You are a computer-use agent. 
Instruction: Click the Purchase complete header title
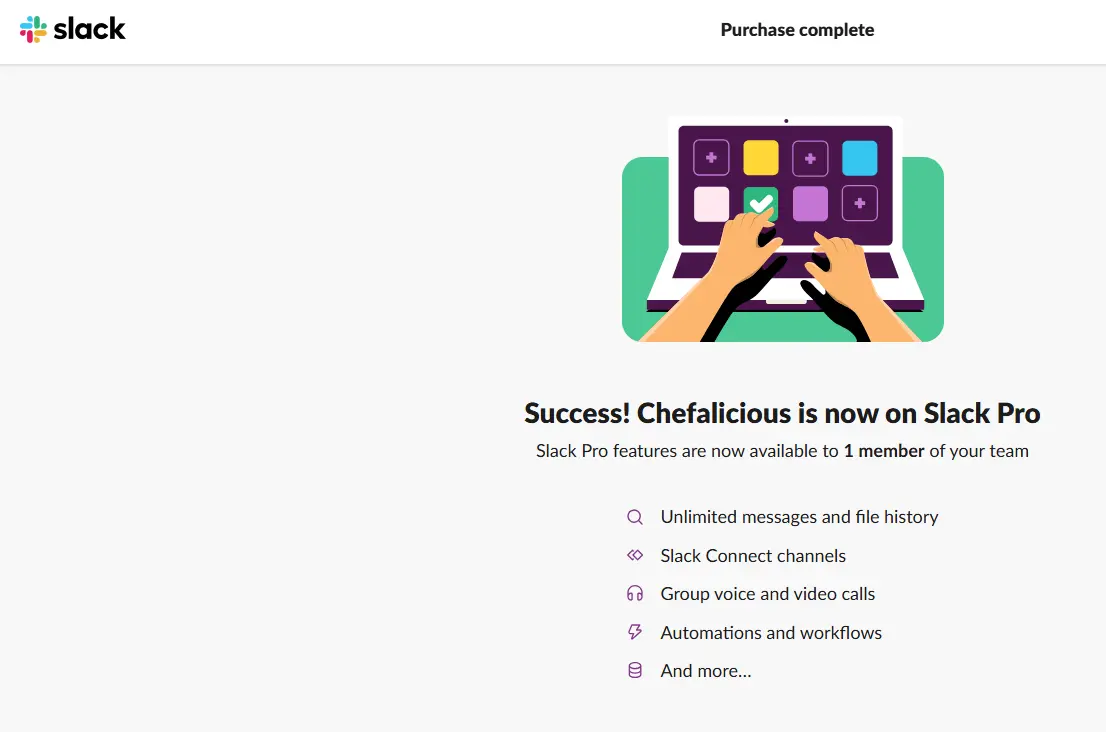[797, 30]
